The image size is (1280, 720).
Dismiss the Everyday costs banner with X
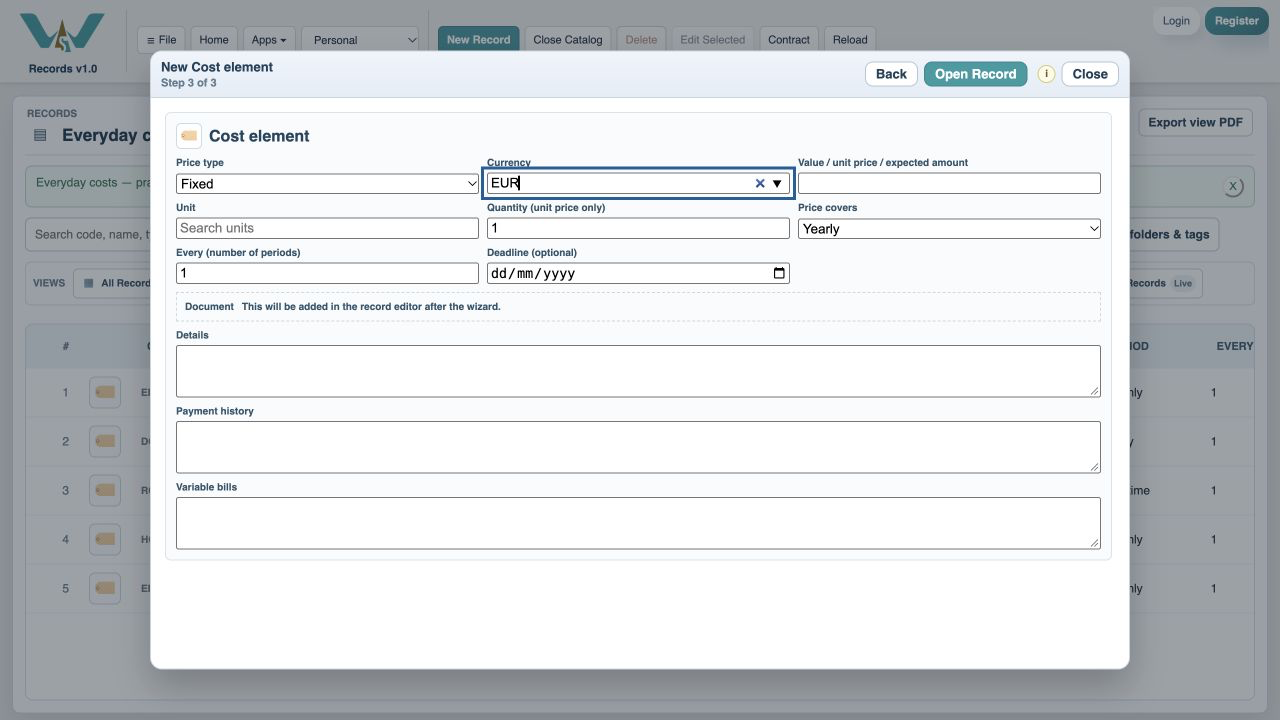(1233, 186)
